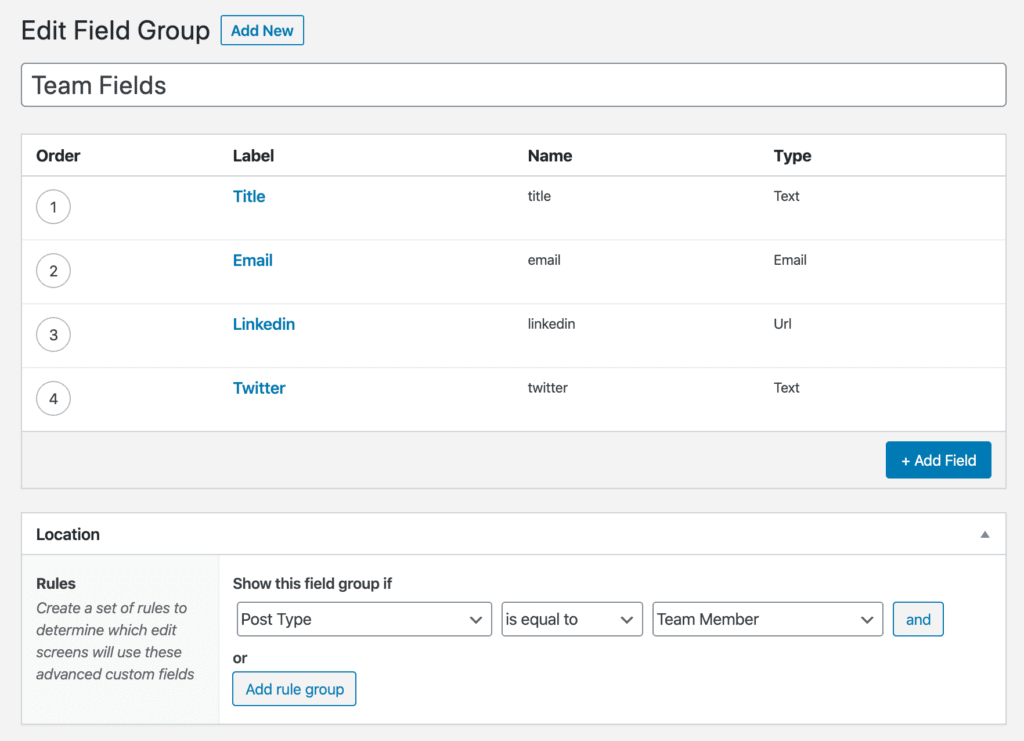Screen dimensions: 1024x741
Task: Click the Edit Field Group page heading
Action: coord(116,31)
